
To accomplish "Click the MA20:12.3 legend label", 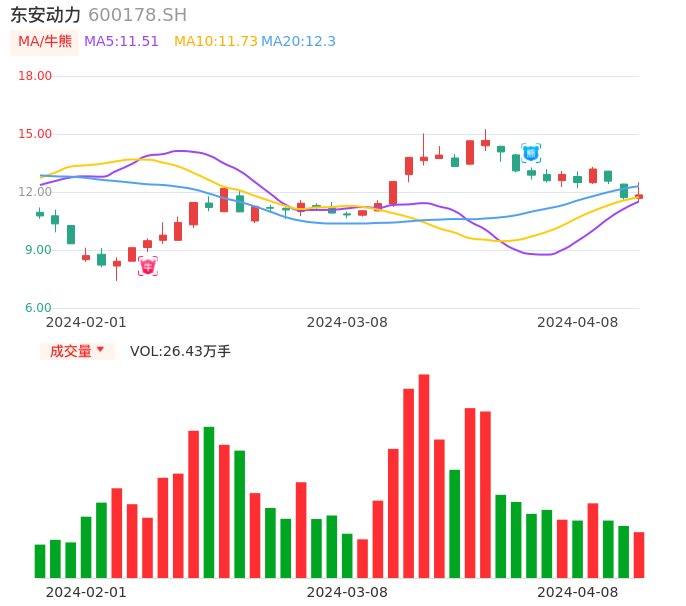I will click(298, 41).
